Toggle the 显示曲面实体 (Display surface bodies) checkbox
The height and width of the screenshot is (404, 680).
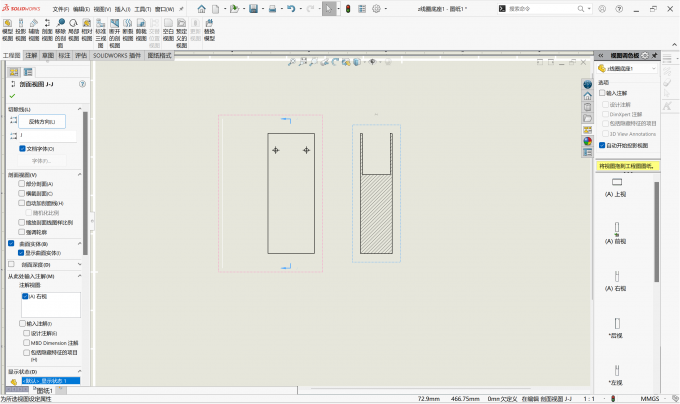coord(21,253)
